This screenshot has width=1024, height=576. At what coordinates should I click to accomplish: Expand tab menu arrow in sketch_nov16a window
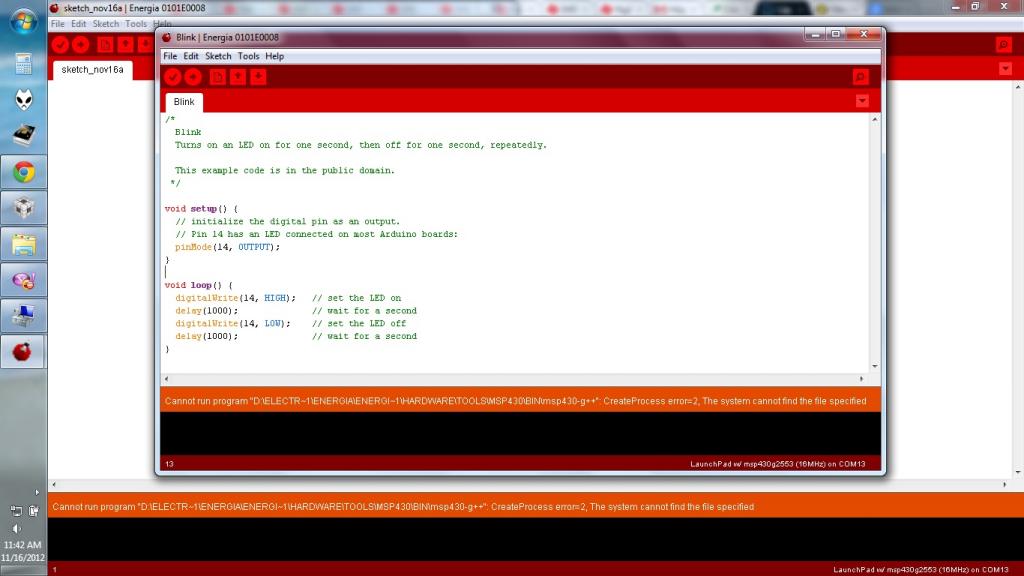click(1005, 69)
